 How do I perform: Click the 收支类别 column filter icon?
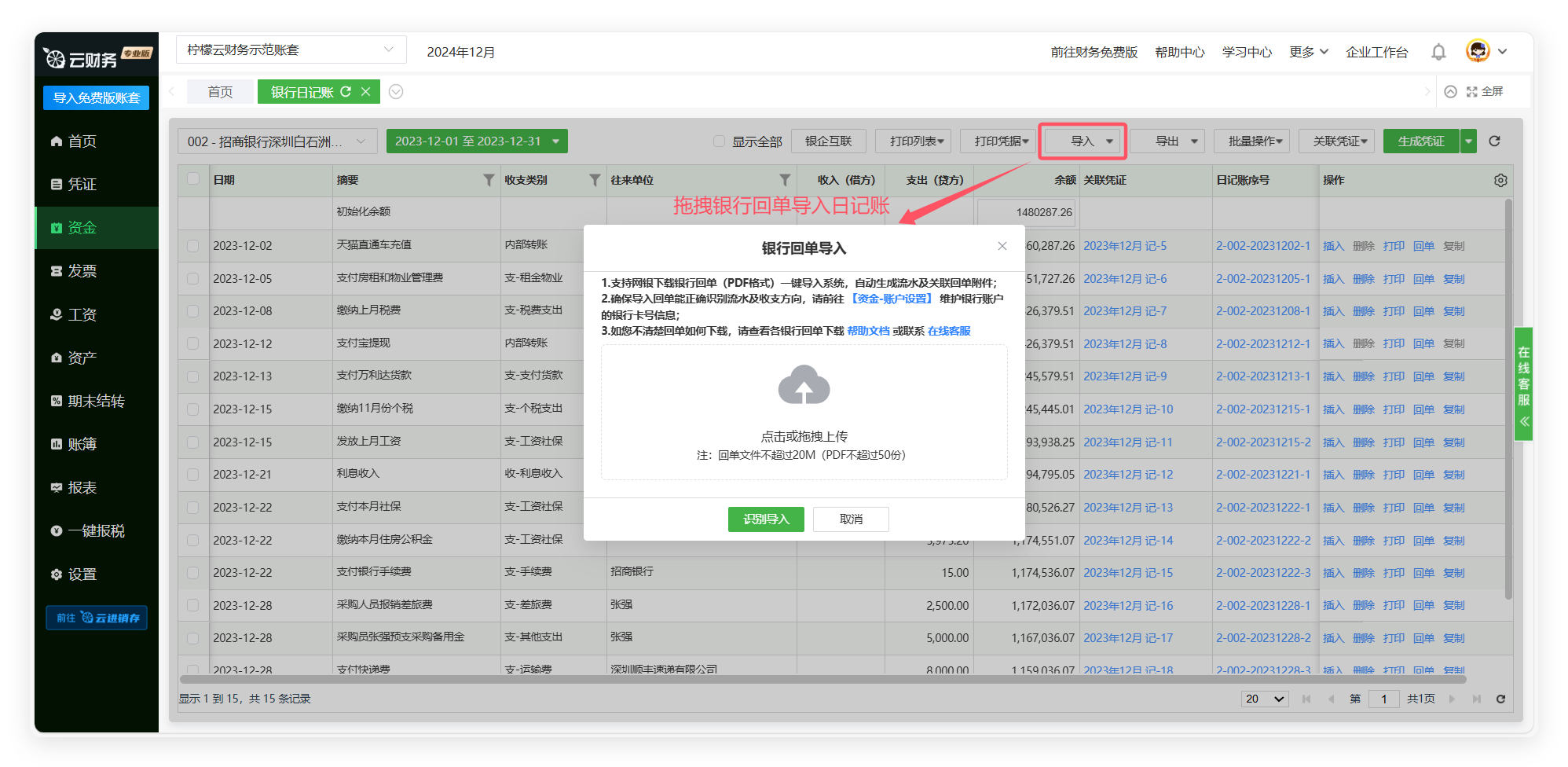(595, 180)
